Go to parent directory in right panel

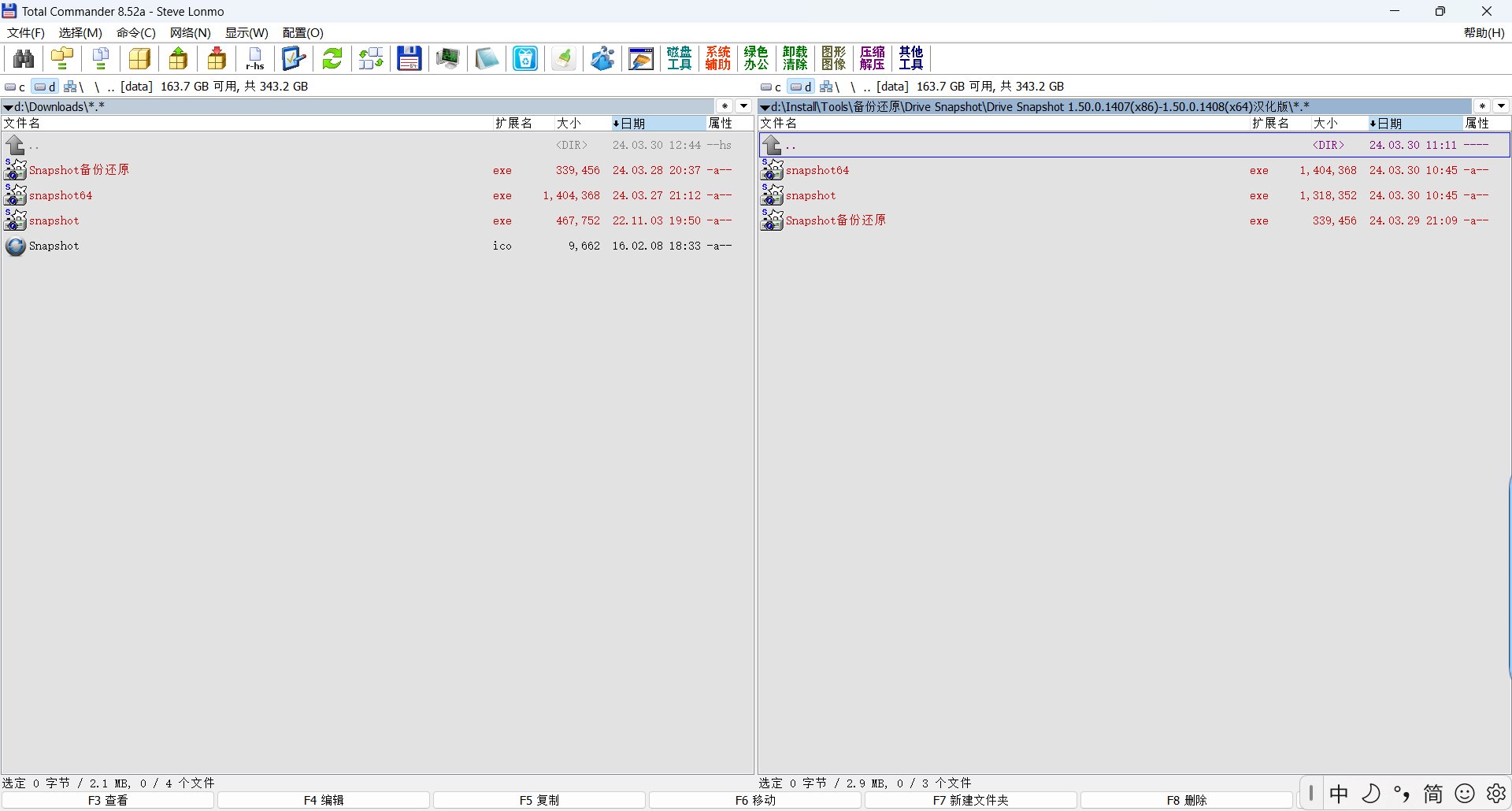tap(1134, 146)
